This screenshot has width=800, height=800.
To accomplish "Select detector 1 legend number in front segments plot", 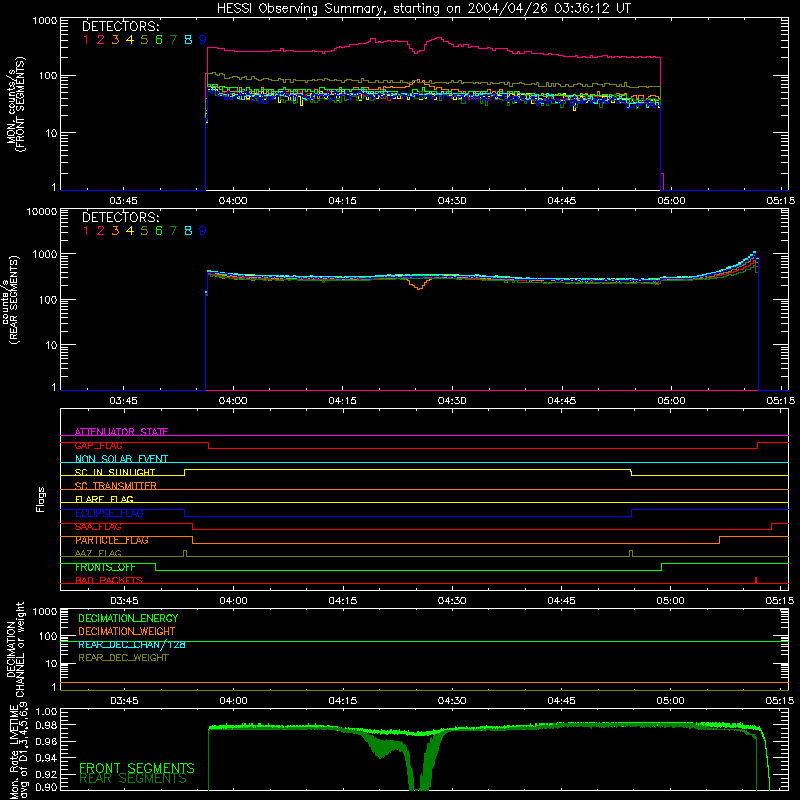I will (x=86, y=40).
